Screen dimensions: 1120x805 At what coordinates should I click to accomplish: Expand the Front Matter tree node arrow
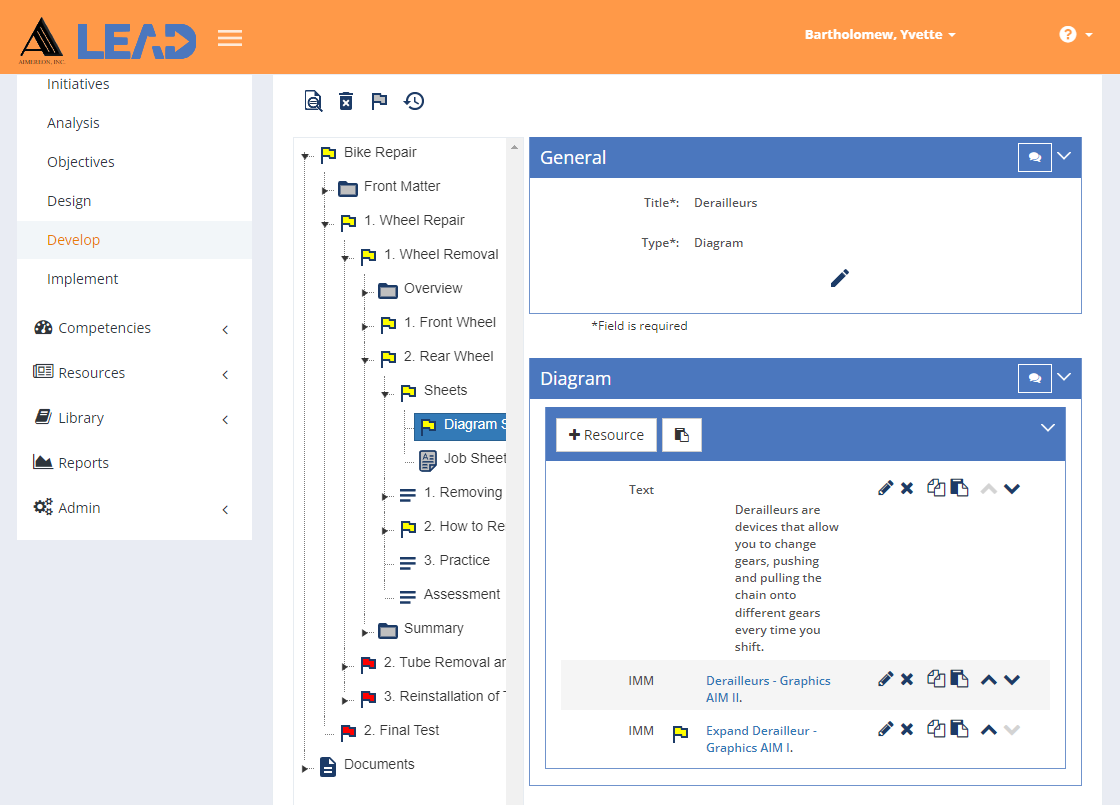coord(324,191)
